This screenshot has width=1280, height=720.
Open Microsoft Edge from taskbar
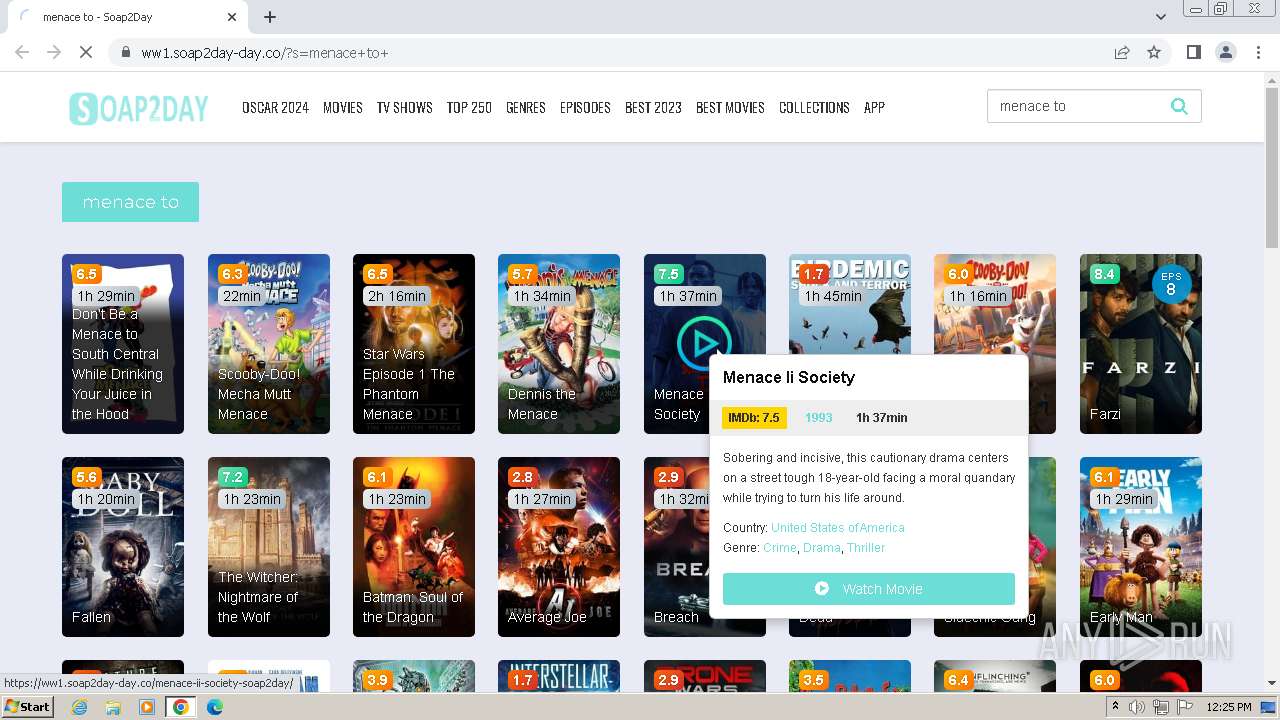[214, 707]
